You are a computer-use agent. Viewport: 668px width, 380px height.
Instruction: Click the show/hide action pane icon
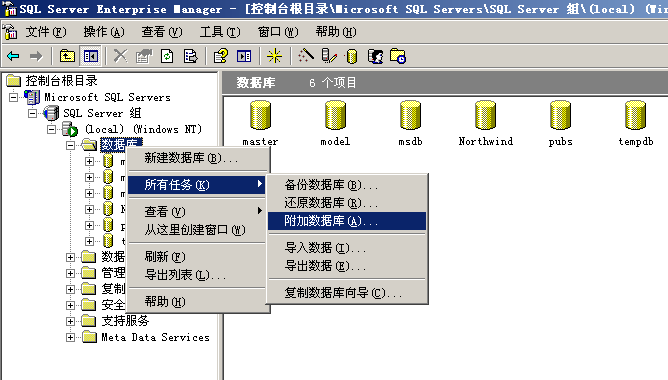(x=244, y=56)
